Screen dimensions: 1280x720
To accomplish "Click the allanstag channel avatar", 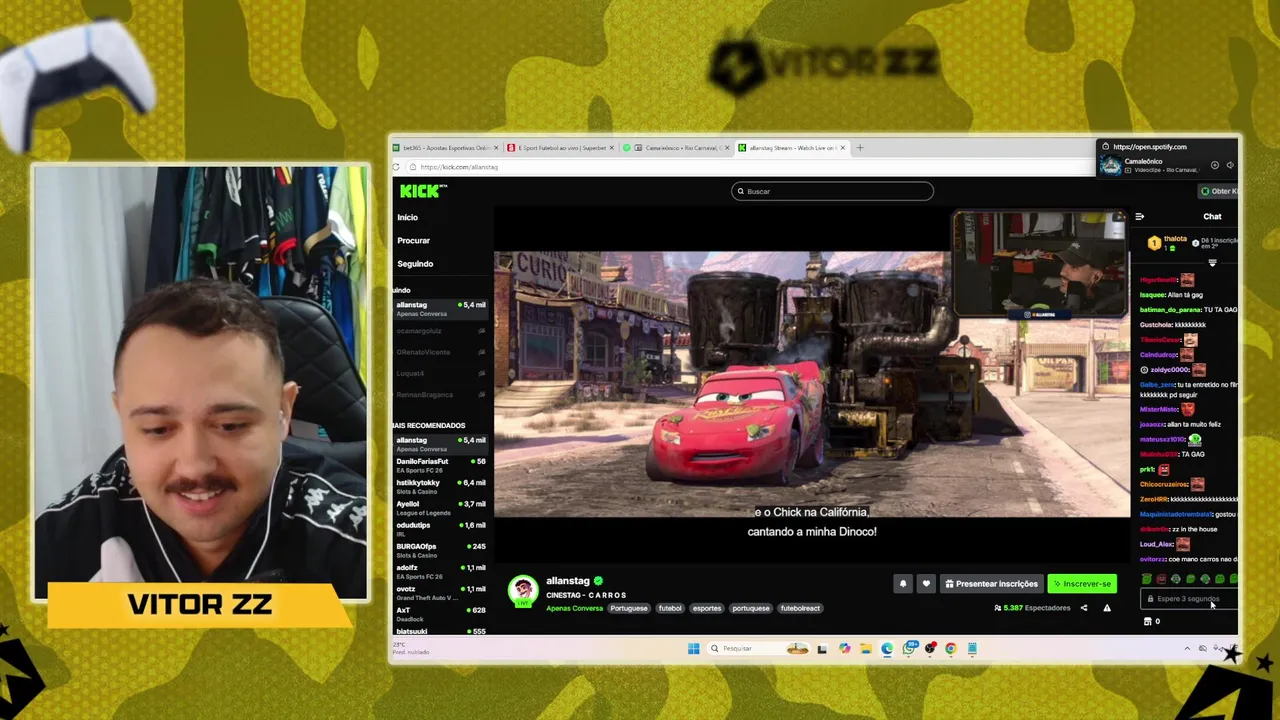I will (x=523, y=591).
